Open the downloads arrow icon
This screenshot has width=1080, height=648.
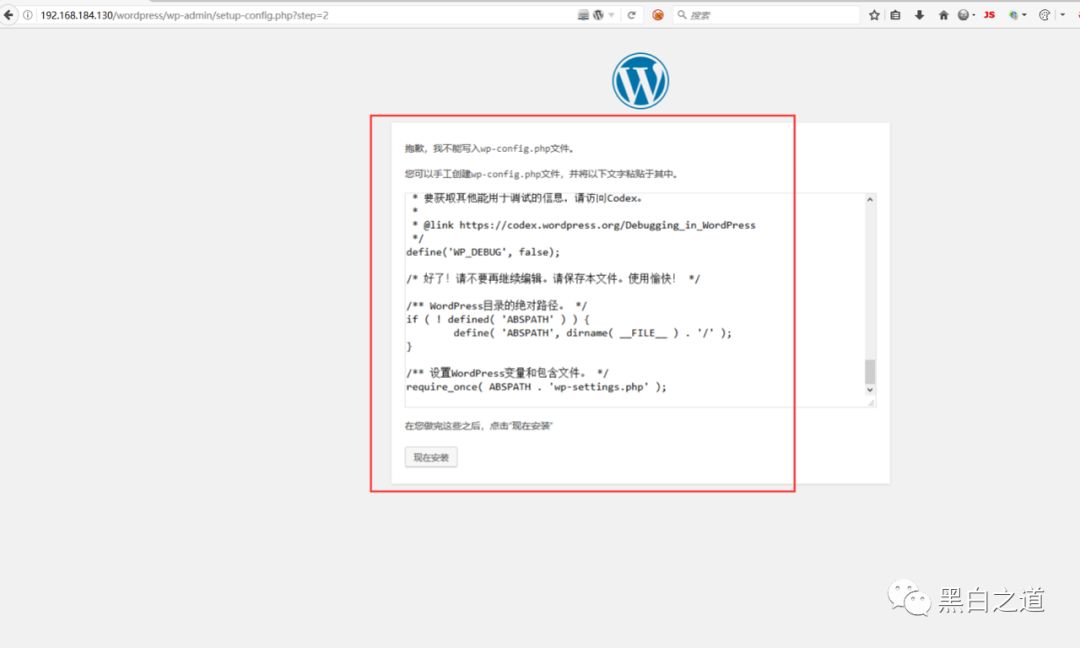pyautogui.click(x=920, y=15)
